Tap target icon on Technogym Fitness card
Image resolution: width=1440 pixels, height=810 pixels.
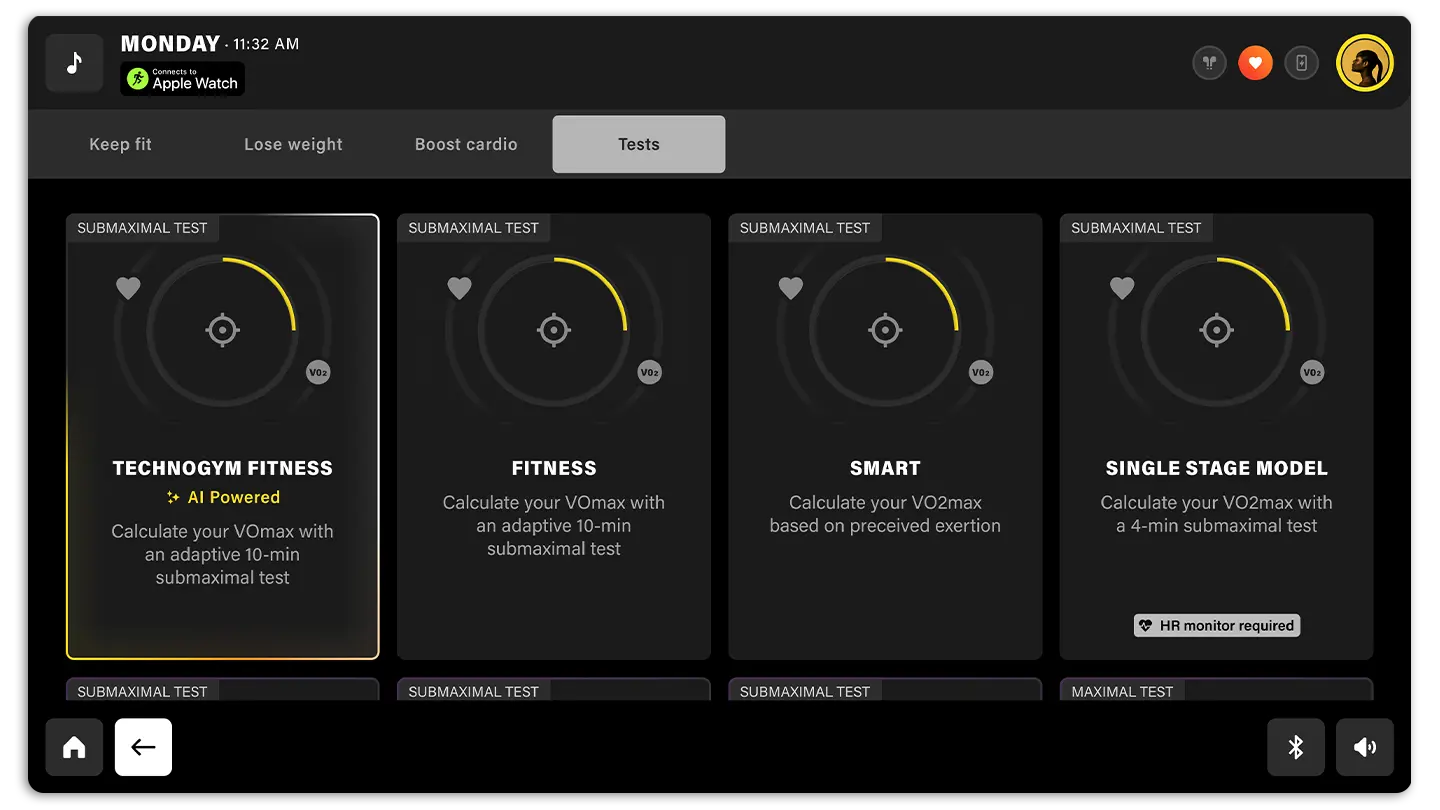click(x=222, y=330)
